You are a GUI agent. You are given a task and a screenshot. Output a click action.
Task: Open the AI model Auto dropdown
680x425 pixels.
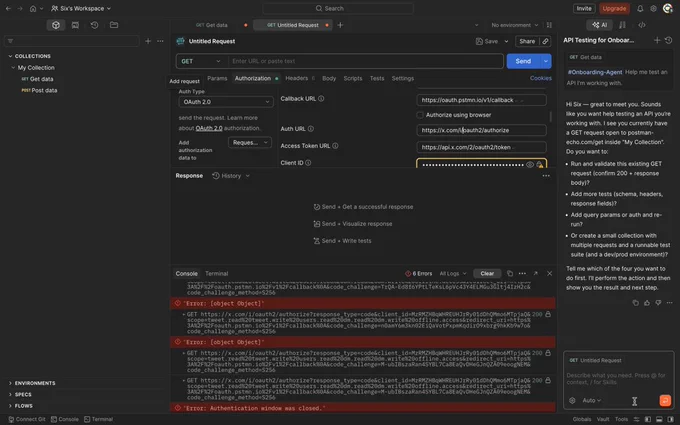pyautogui.click(x=592, y=400)
